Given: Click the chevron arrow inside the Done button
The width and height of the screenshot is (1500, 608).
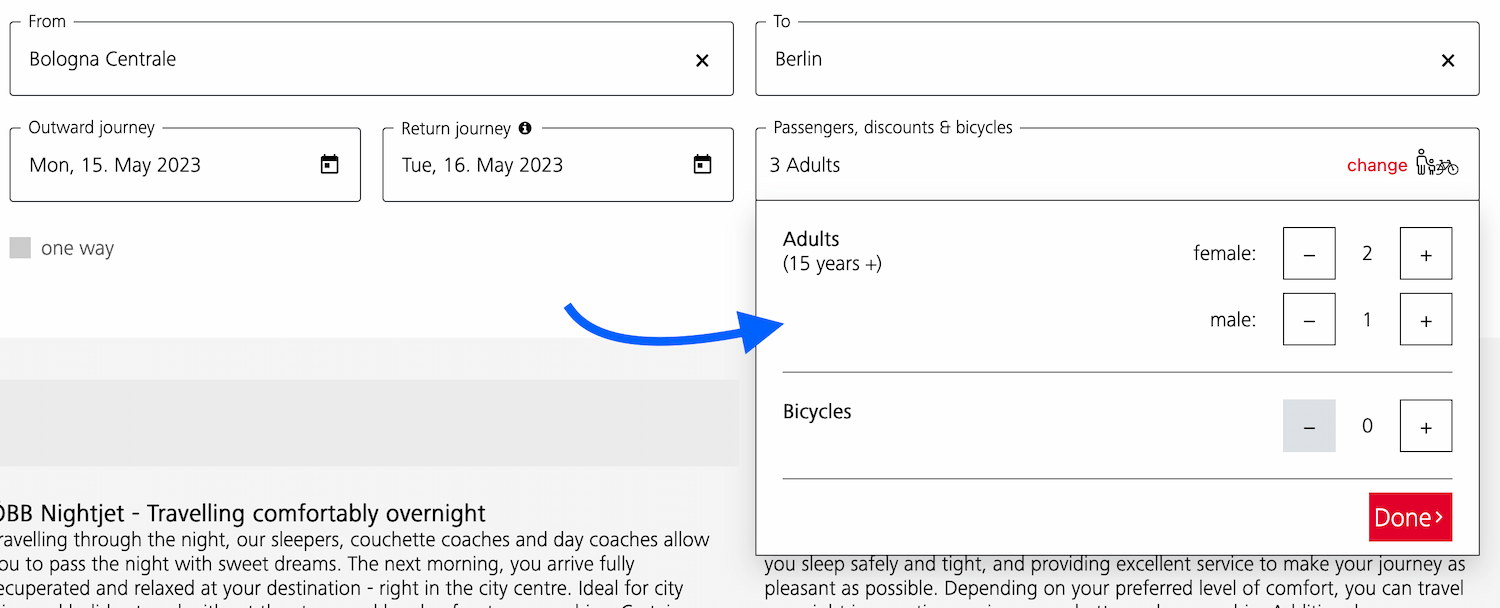Looking at the screenshot, I should pyautogui.click(x=1437, y=517).
